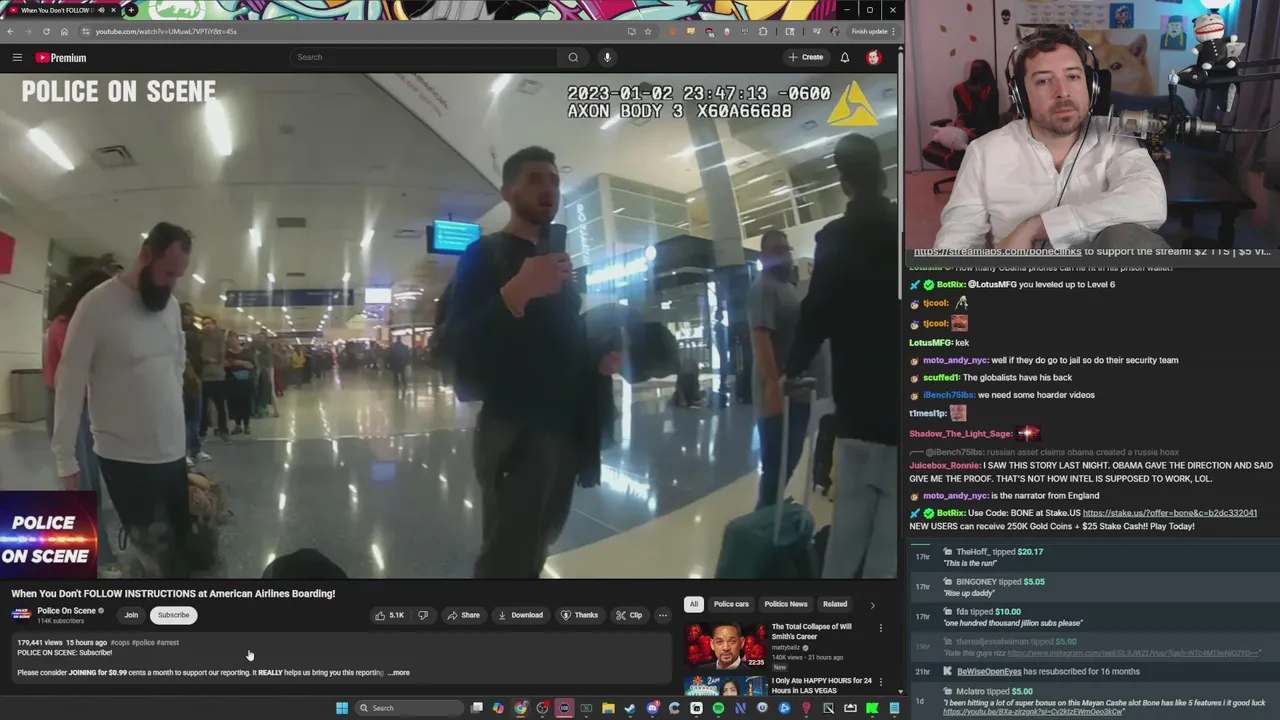Bookmark this page with the star icon
Image resolution: width=1280 pixels, height=720 pixels.
pos(648,31)
